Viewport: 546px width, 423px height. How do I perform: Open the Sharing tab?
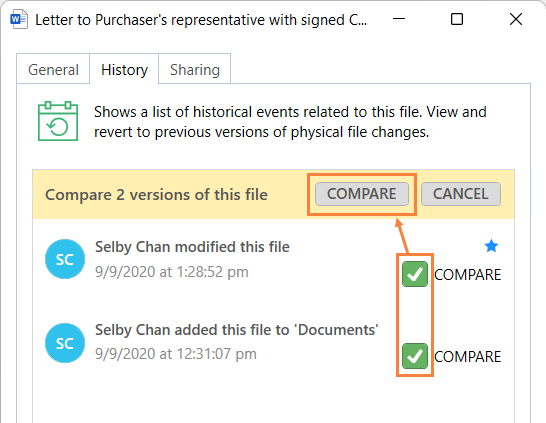195,69
